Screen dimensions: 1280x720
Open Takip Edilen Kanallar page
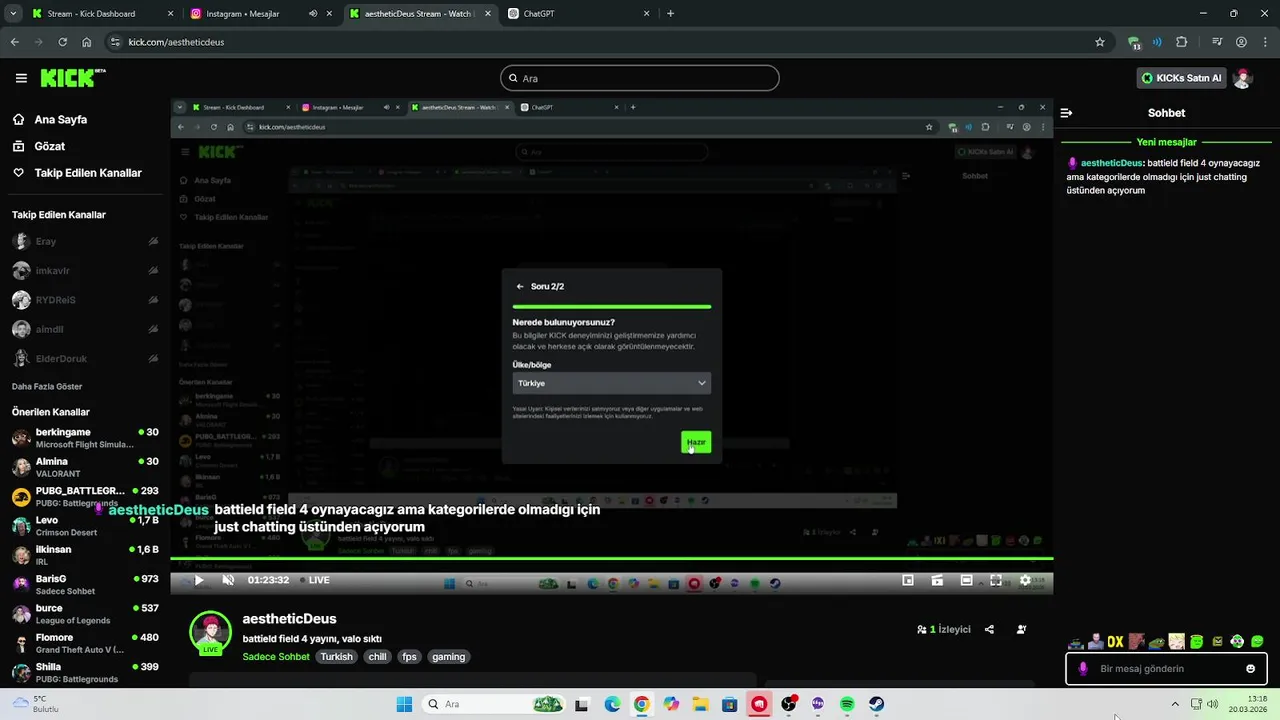pos(88,173)
